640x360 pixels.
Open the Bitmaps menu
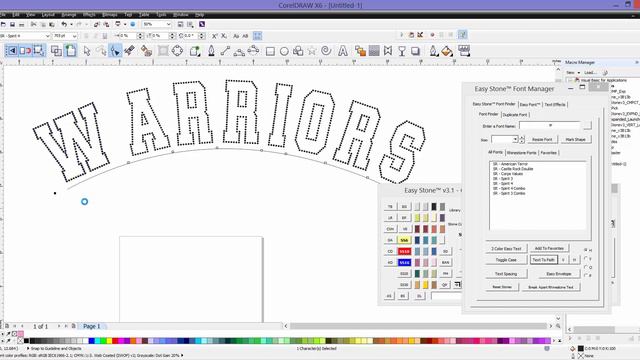[x=110, y=15]
